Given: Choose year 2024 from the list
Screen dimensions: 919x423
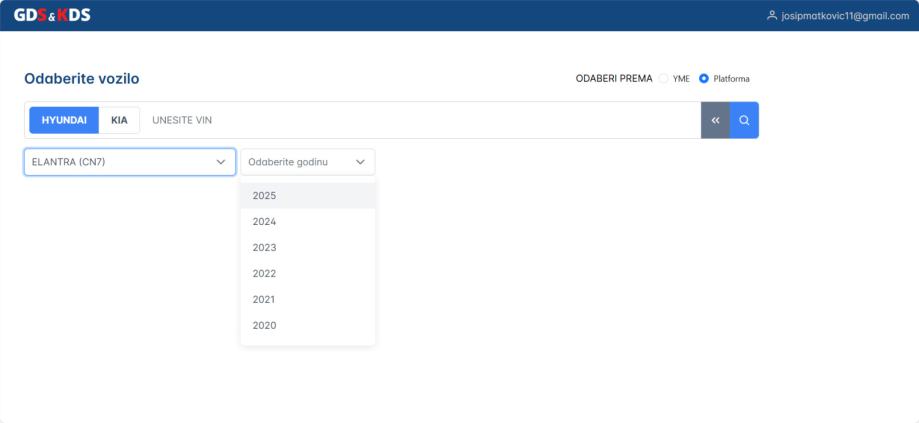Looking at the screenshot, I should (x=265, y=222).
